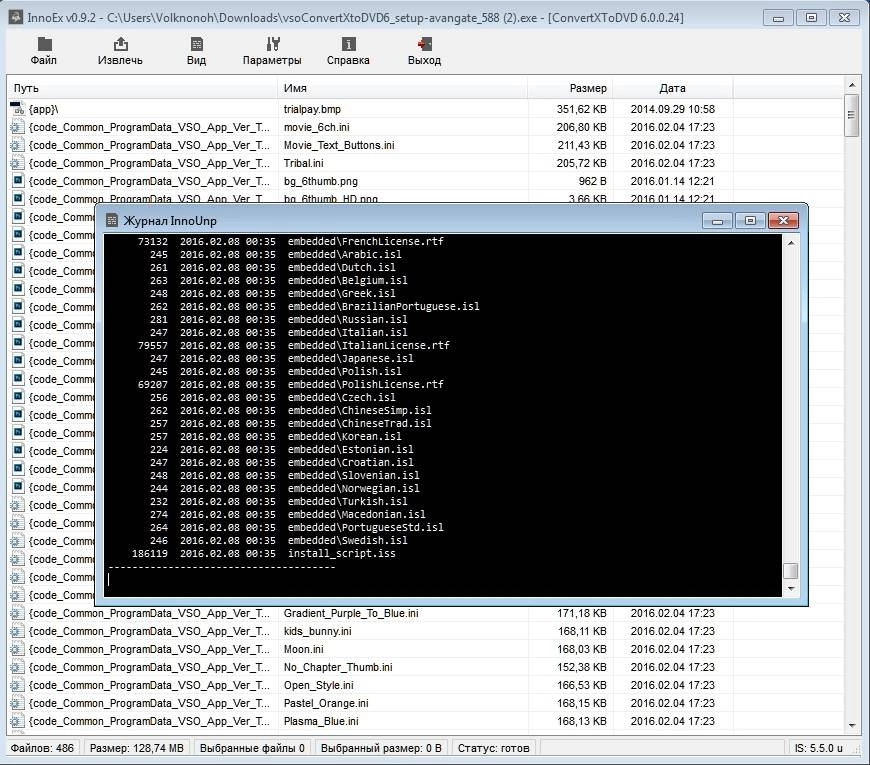Select the Gradient_Purple_To_Blue.ini file name

coord(351,613)
